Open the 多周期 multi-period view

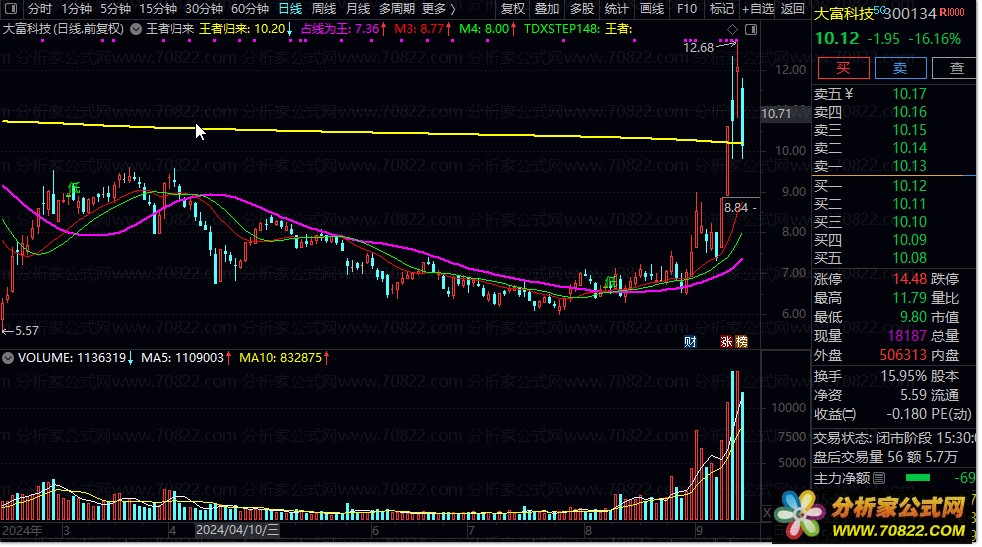pyautogui.click(x=397, y=9)
